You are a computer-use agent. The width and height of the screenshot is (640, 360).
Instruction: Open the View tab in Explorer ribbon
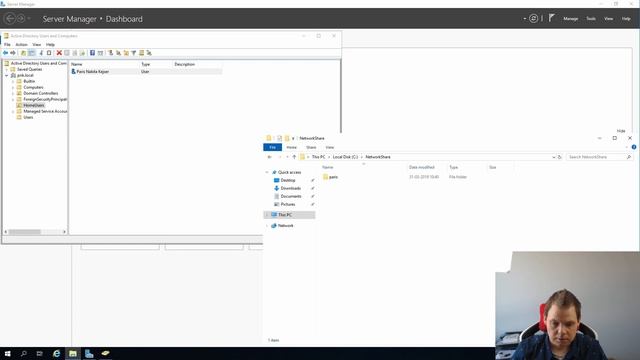tap(330, 147)
